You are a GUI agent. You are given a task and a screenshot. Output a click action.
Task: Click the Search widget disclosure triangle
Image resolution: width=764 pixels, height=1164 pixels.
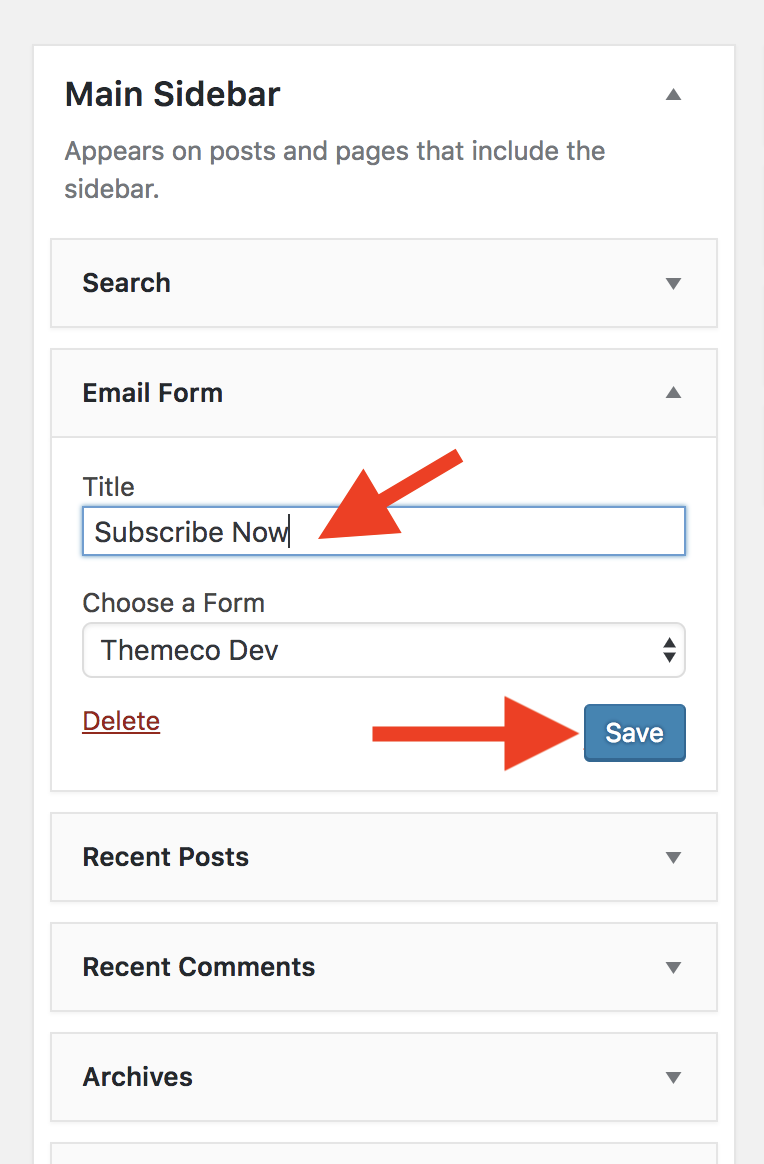click(x=673, y=284)
